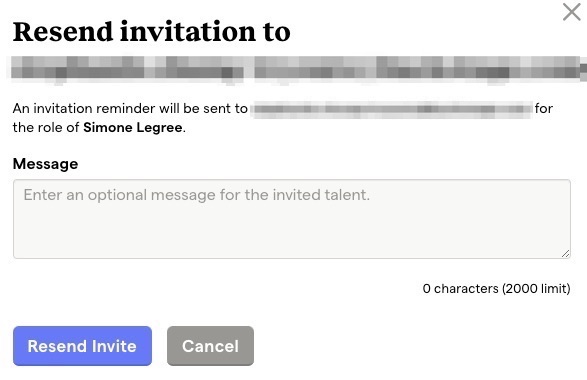Click the Message field label
This screenshot has height=380, width=587.
click(45, 164)
